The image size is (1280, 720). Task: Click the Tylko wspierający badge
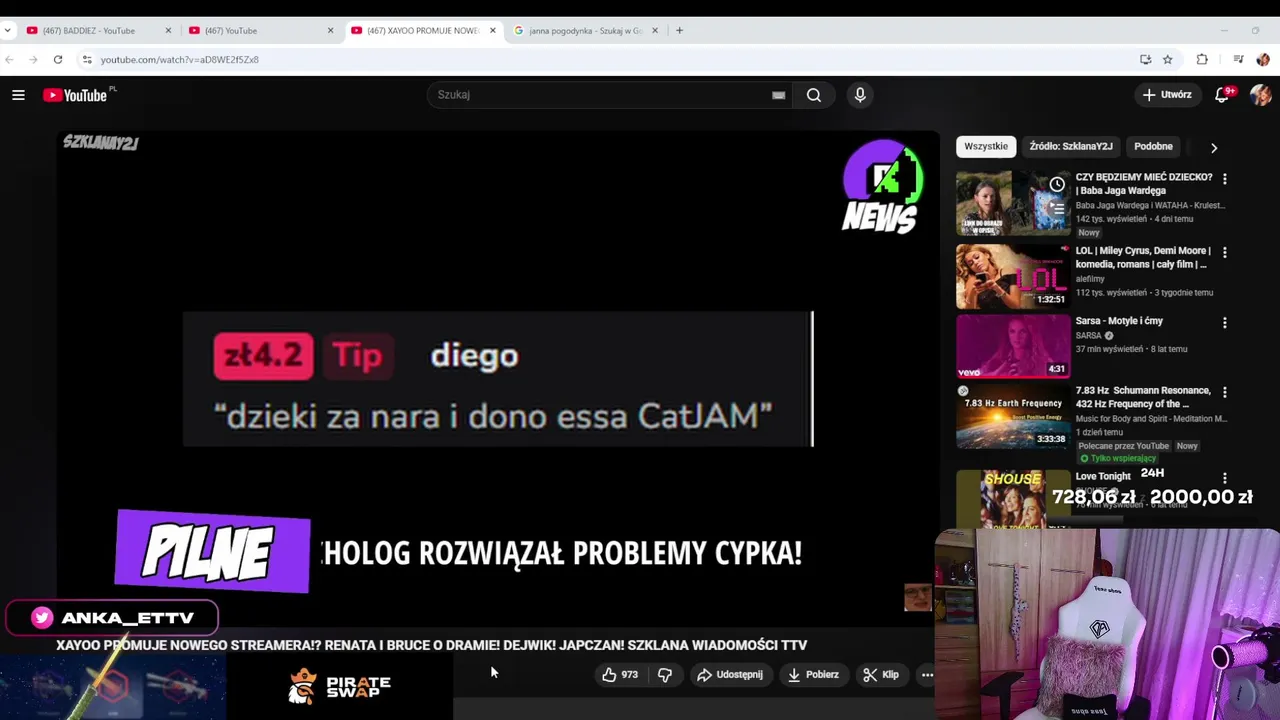[x=1118, y=459]
